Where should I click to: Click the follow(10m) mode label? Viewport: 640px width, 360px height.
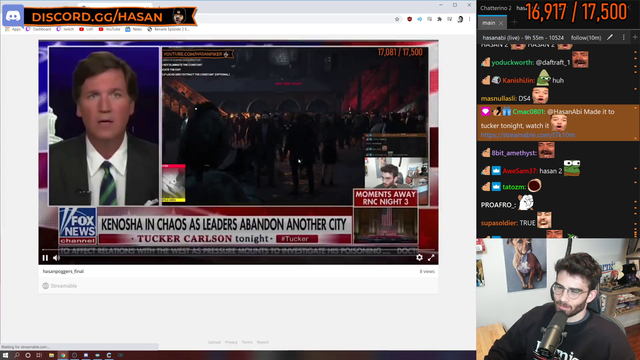586,38
